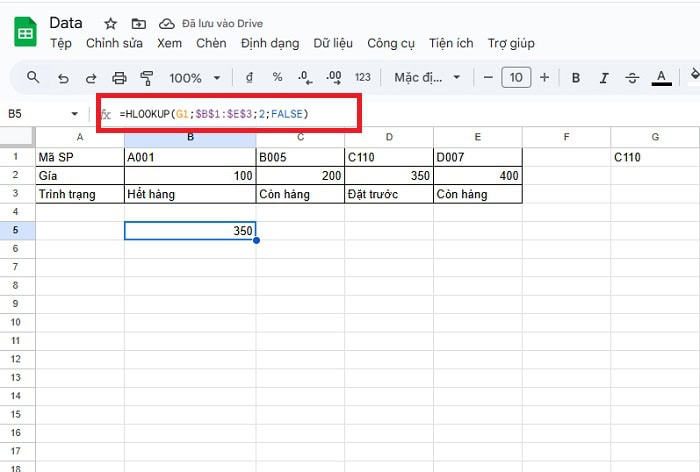
Task: Click the undo arrow icon
Action: tap(63, 78)
